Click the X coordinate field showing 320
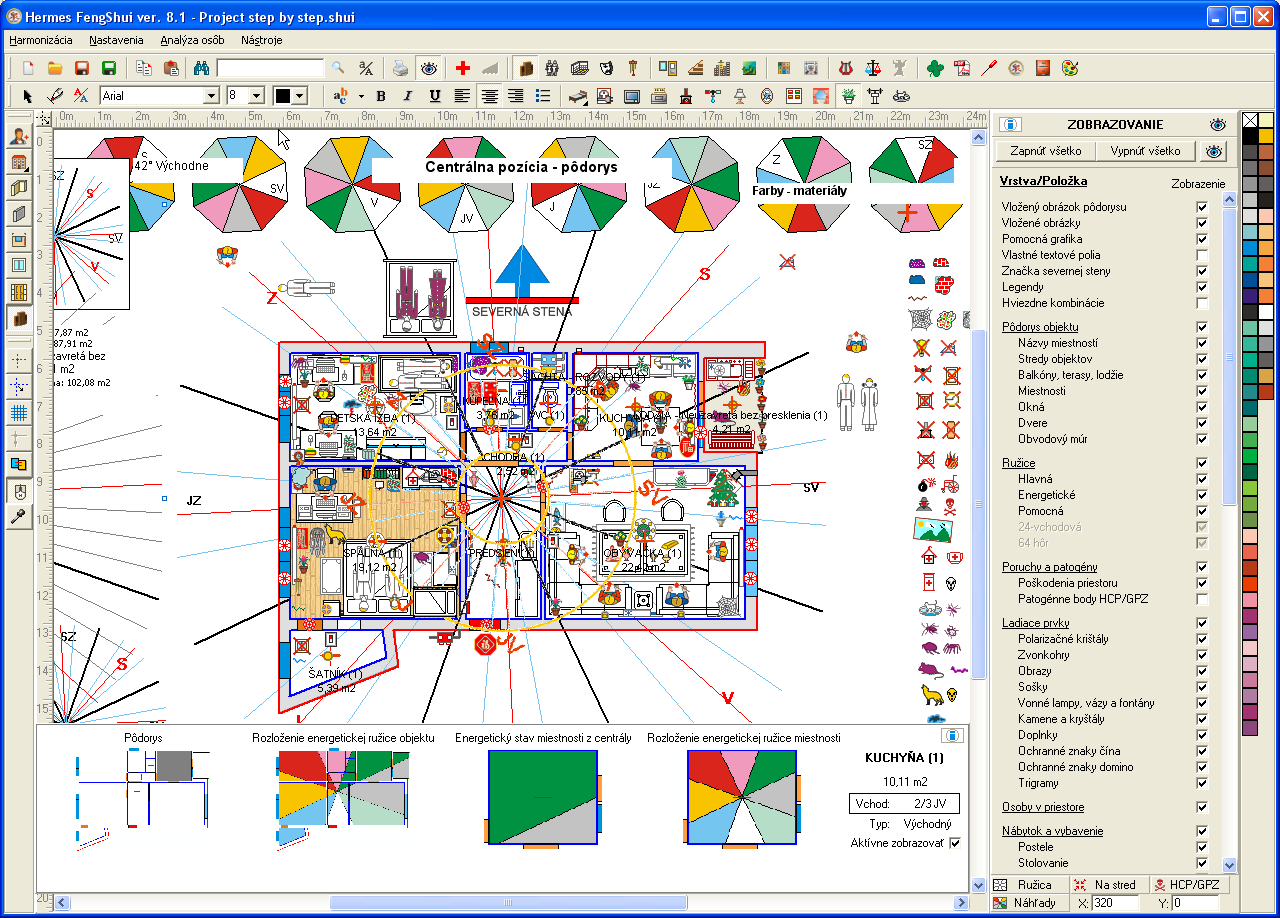The height and width of the screenshot is (918, 1280). (1115, 903)
